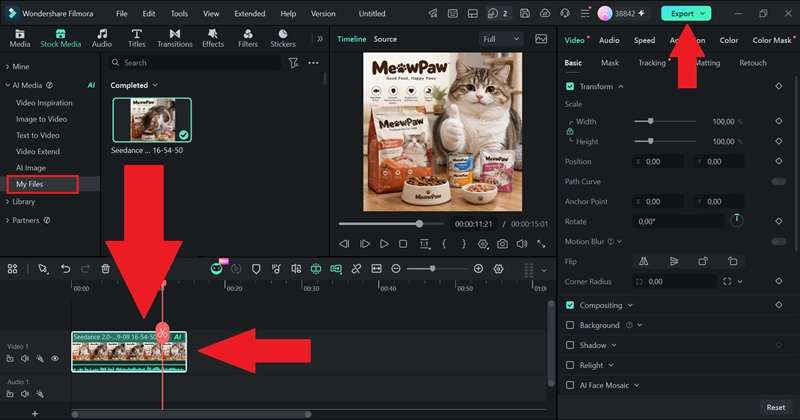
Task: Take a snapshot with the camera icon
Action: (x=503, y=244)
